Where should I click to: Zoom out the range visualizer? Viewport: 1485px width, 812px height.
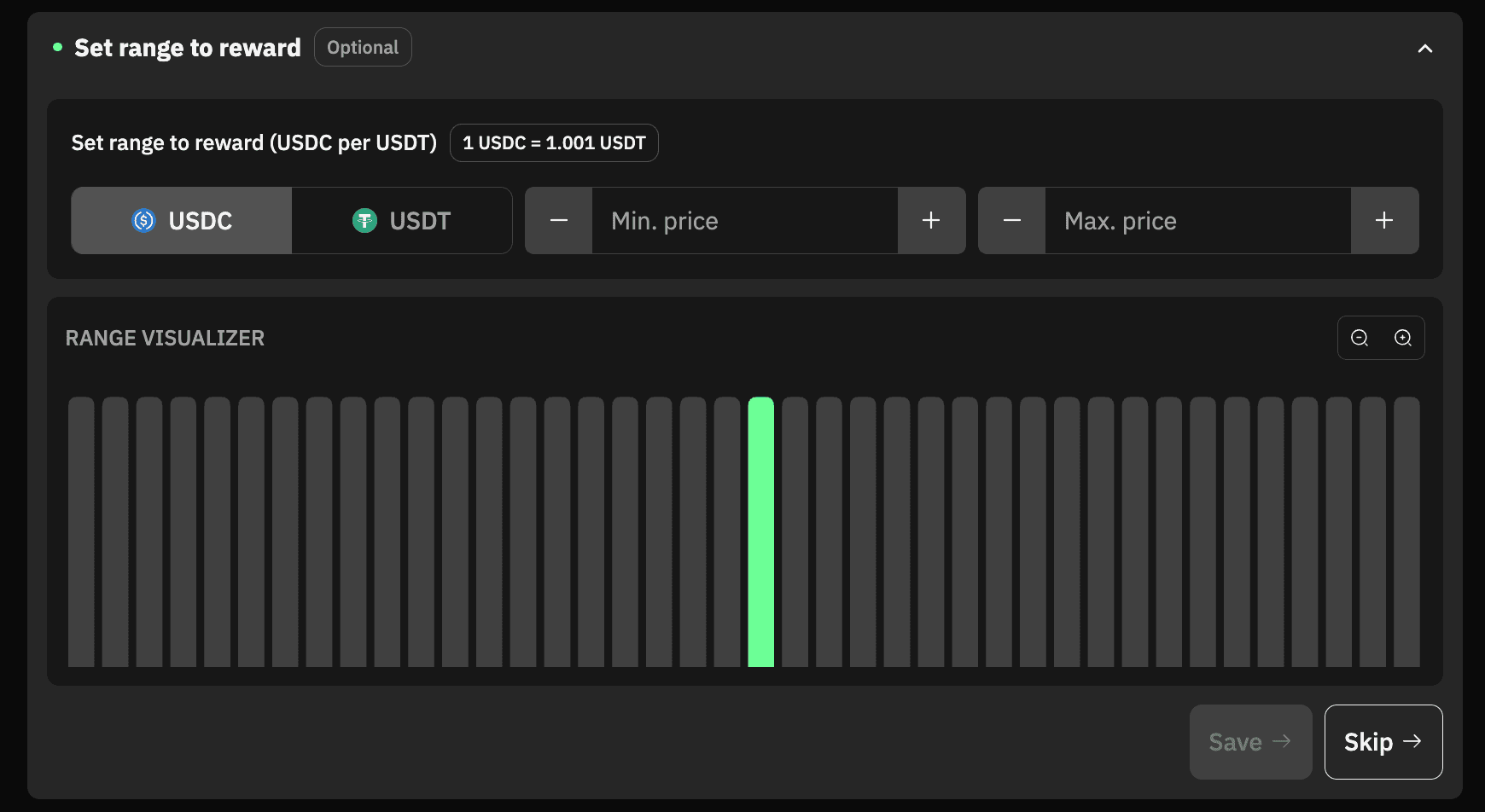tap(1360, 338)
